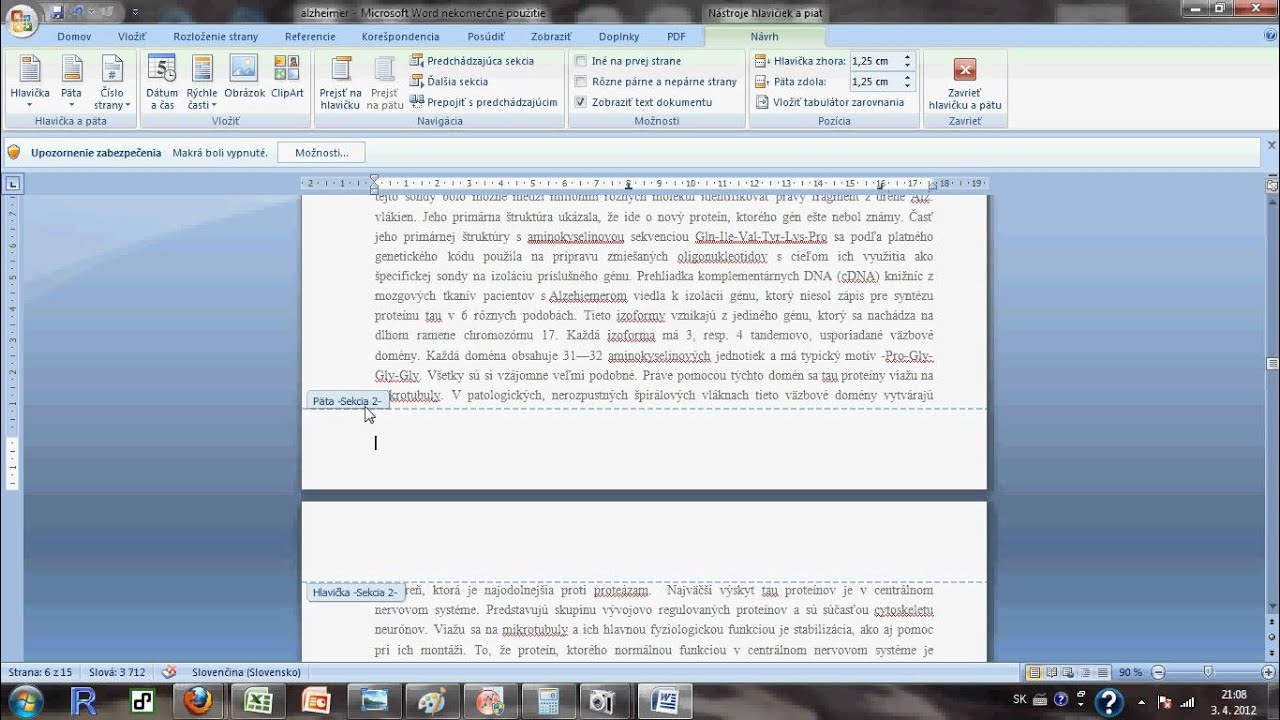Viewport: 1280px width, 720px height.
Task: Click the zoom slider handle
Action: click(1208, 672)
